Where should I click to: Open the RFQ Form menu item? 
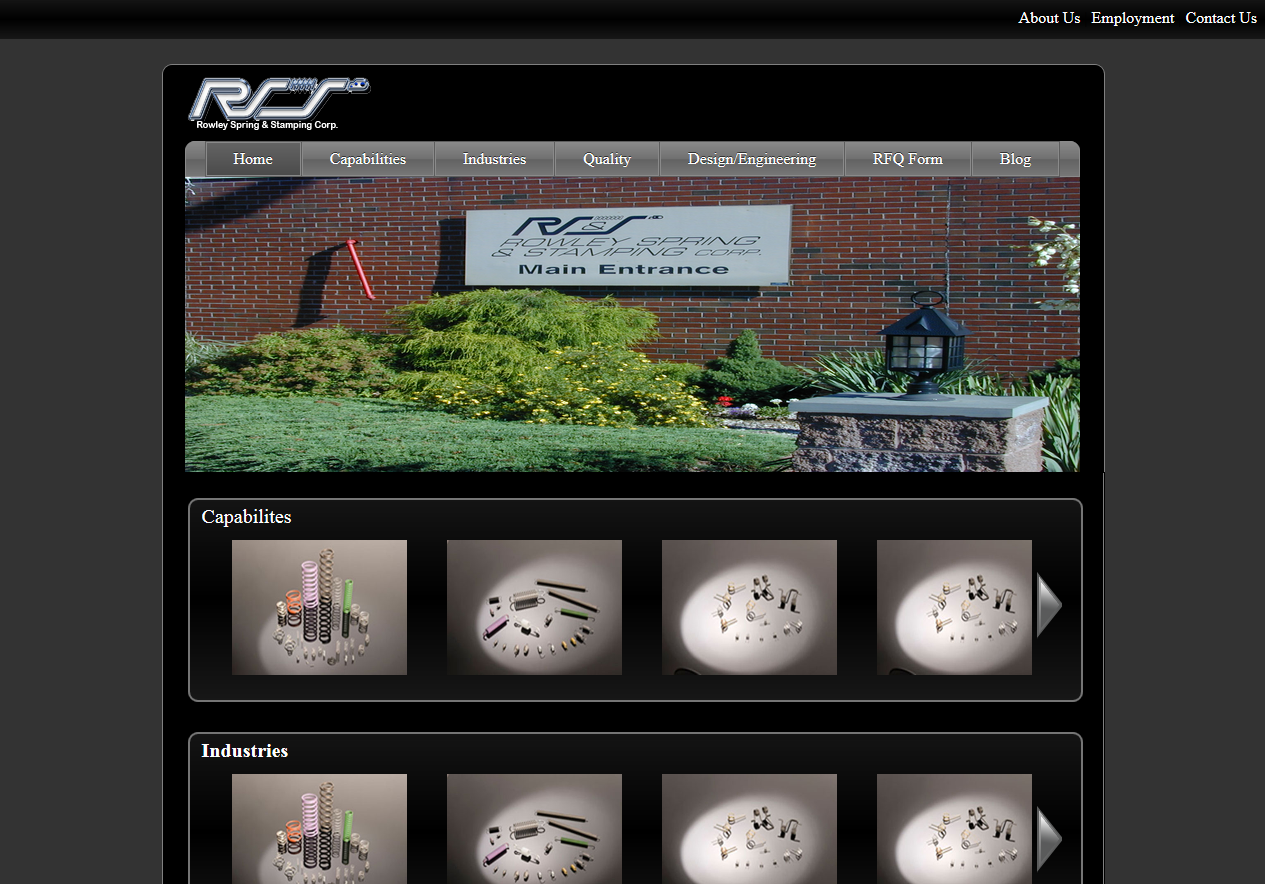908,159
